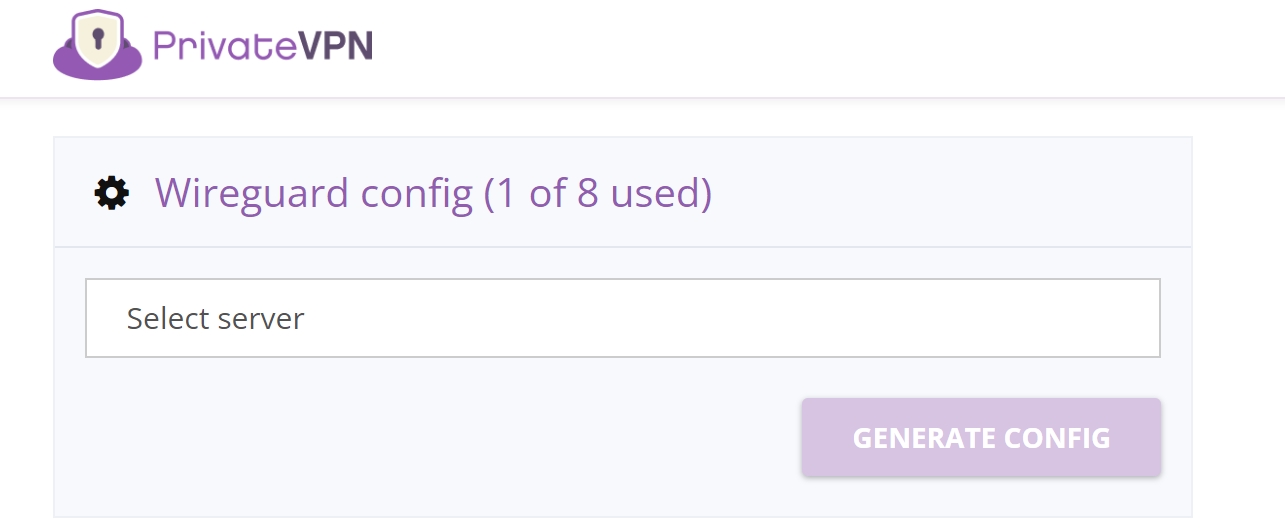The width and height of the screenshot is (1285, 531).
Task: Click the gear icon beside Wireguard config
Action: click(x=111, y=193)
